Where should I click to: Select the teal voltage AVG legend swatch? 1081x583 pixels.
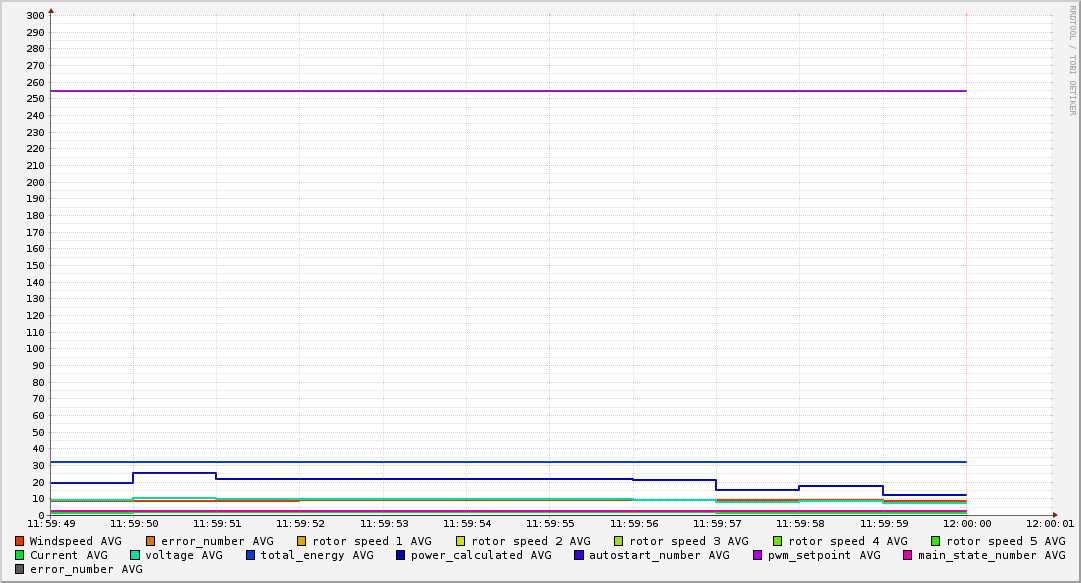tap(135, 555)
